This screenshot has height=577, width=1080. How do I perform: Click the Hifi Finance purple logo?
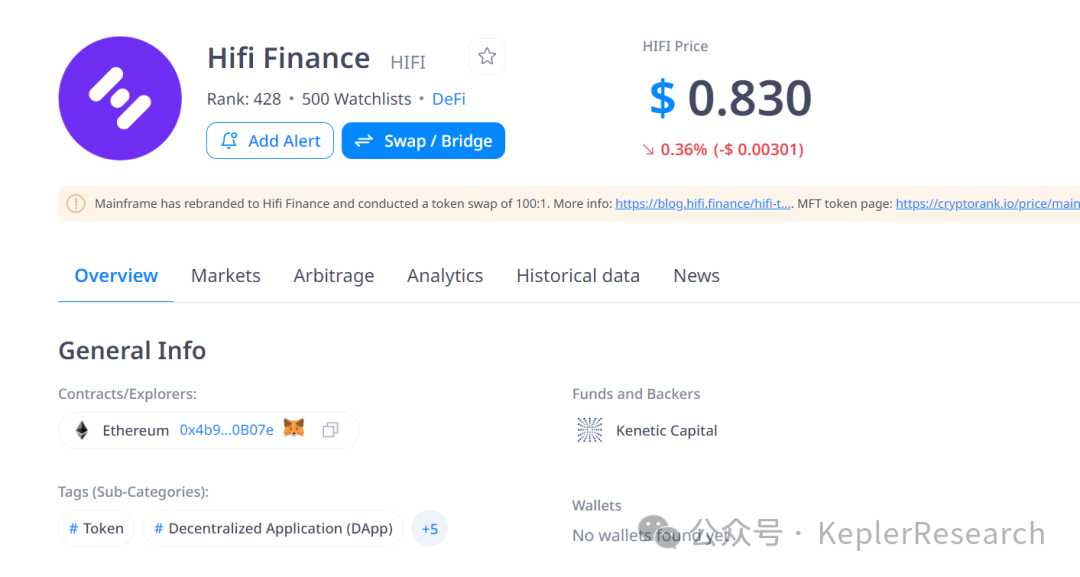(x=120, y=98)
